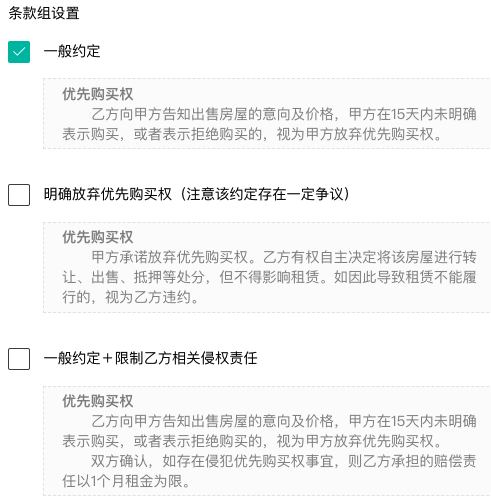Click the 条款组设置 section heading
Image resolution: width=491 pixels, height=500 pixels.
(x=44, y=13)
